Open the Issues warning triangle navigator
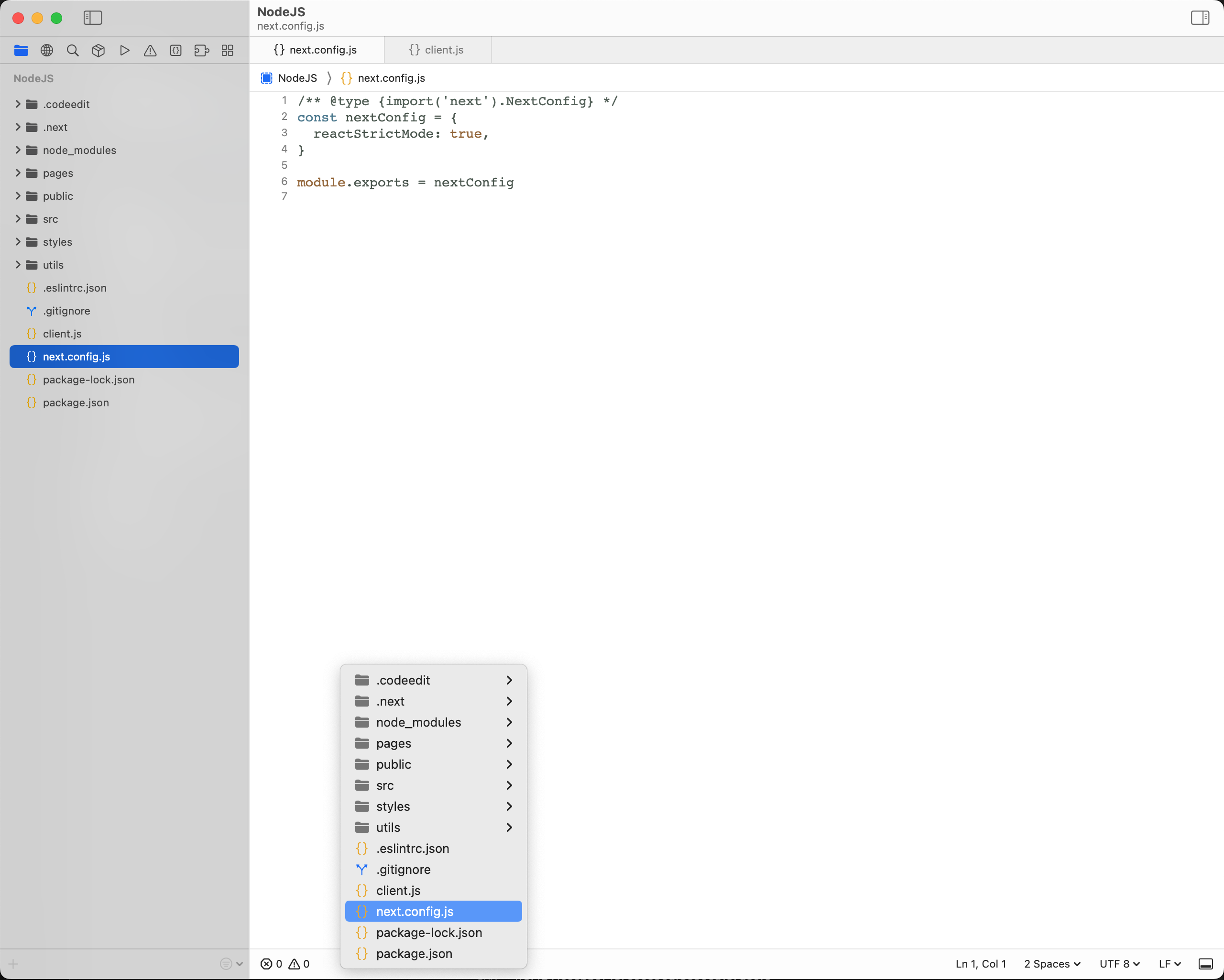The width and height of the screenshot is (1224, 980). click(x=150, y=50)
